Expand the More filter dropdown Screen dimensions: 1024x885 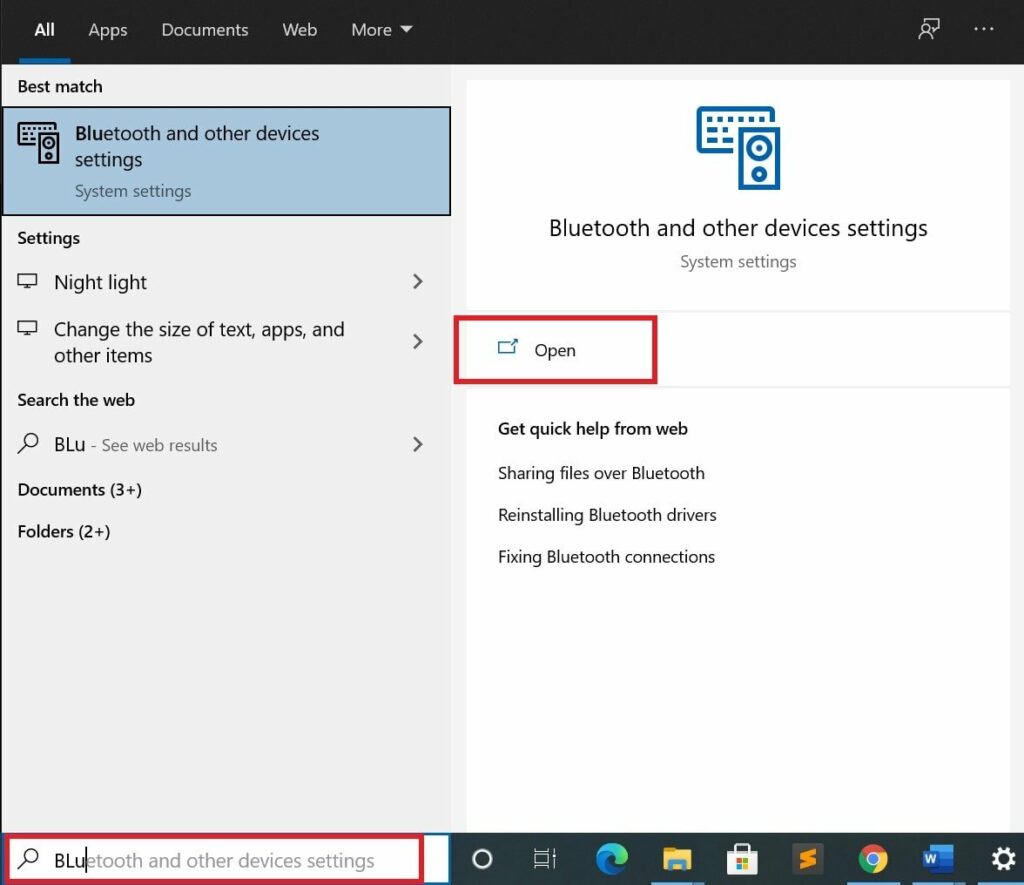click(x=382, y=30)
